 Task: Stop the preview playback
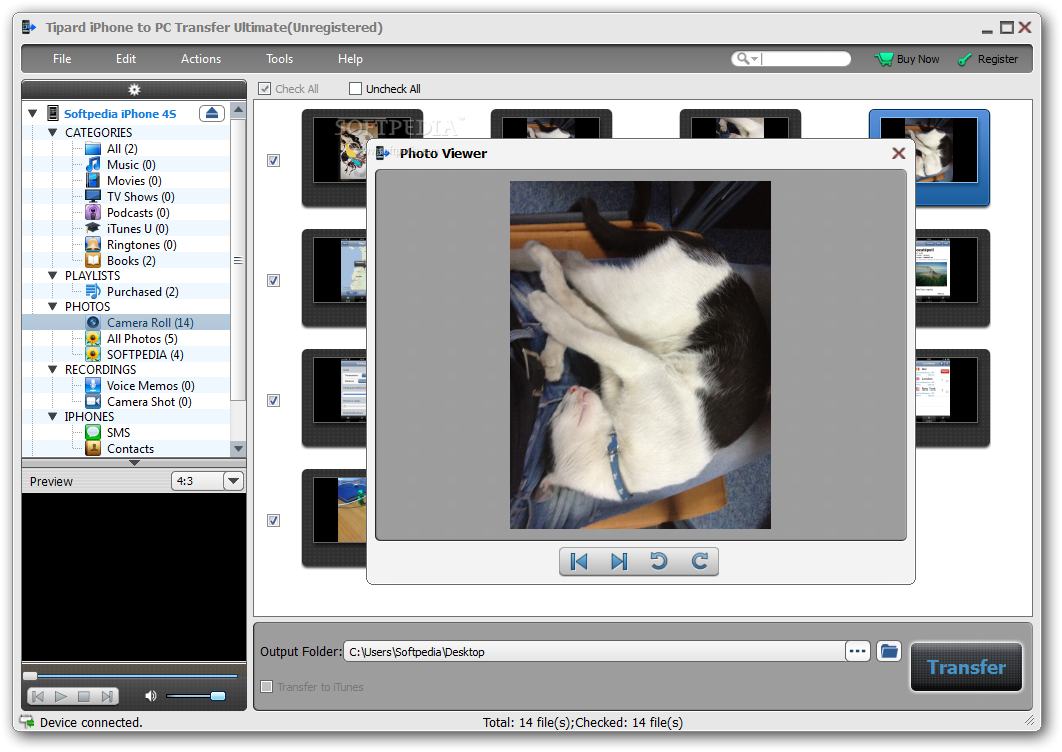(x=84, y=696)
